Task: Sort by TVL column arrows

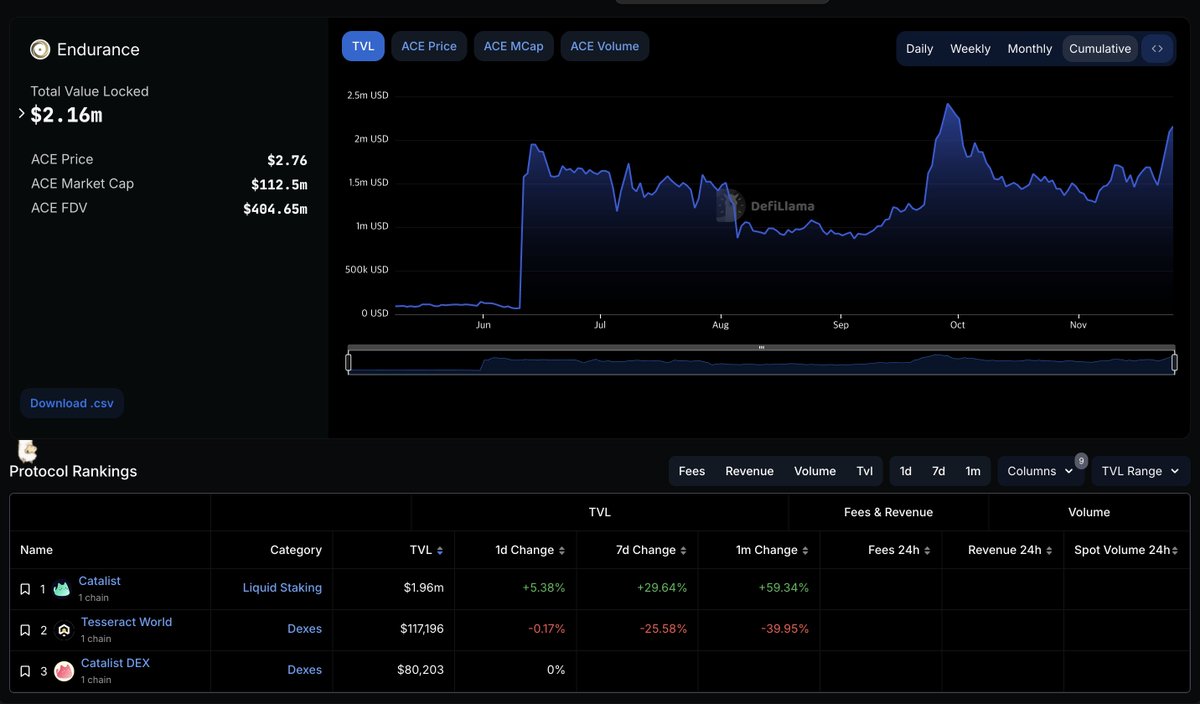Action: pos(440,550)
